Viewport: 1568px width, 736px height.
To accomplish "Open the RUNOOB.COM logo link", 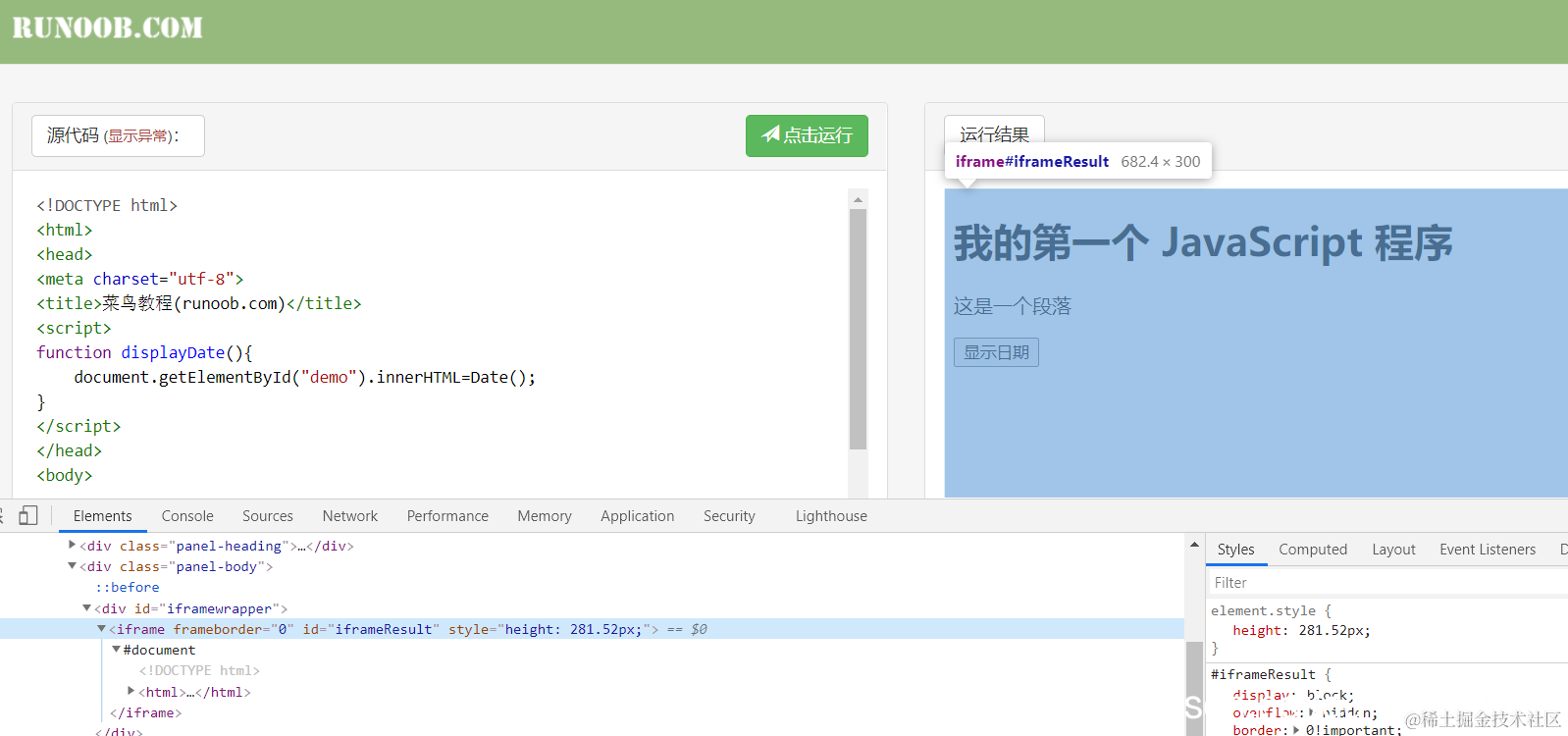I will coord(107,27).
